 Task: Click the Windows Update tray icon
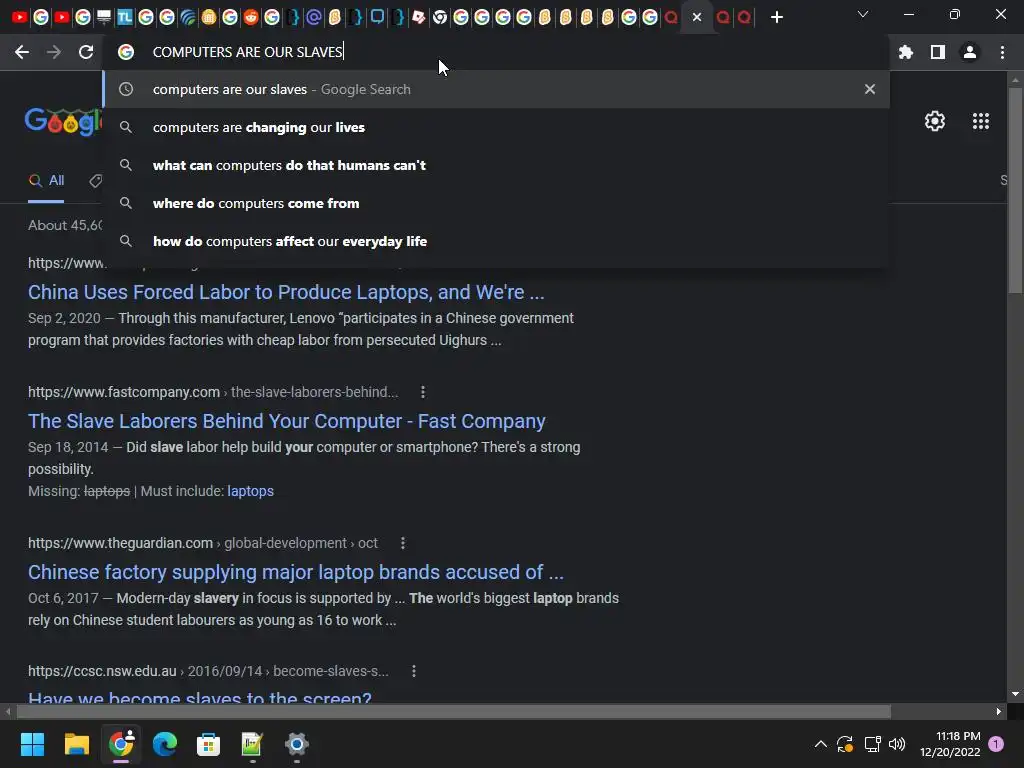pyautogui.click(x=845, y=744)
